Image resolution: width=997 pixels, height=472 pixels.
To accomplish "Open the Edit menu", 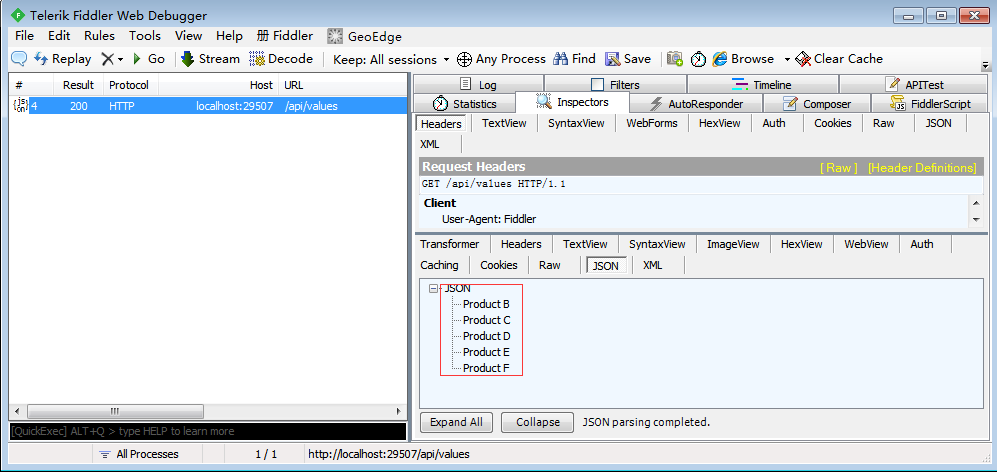I will [x=59, y=36].
